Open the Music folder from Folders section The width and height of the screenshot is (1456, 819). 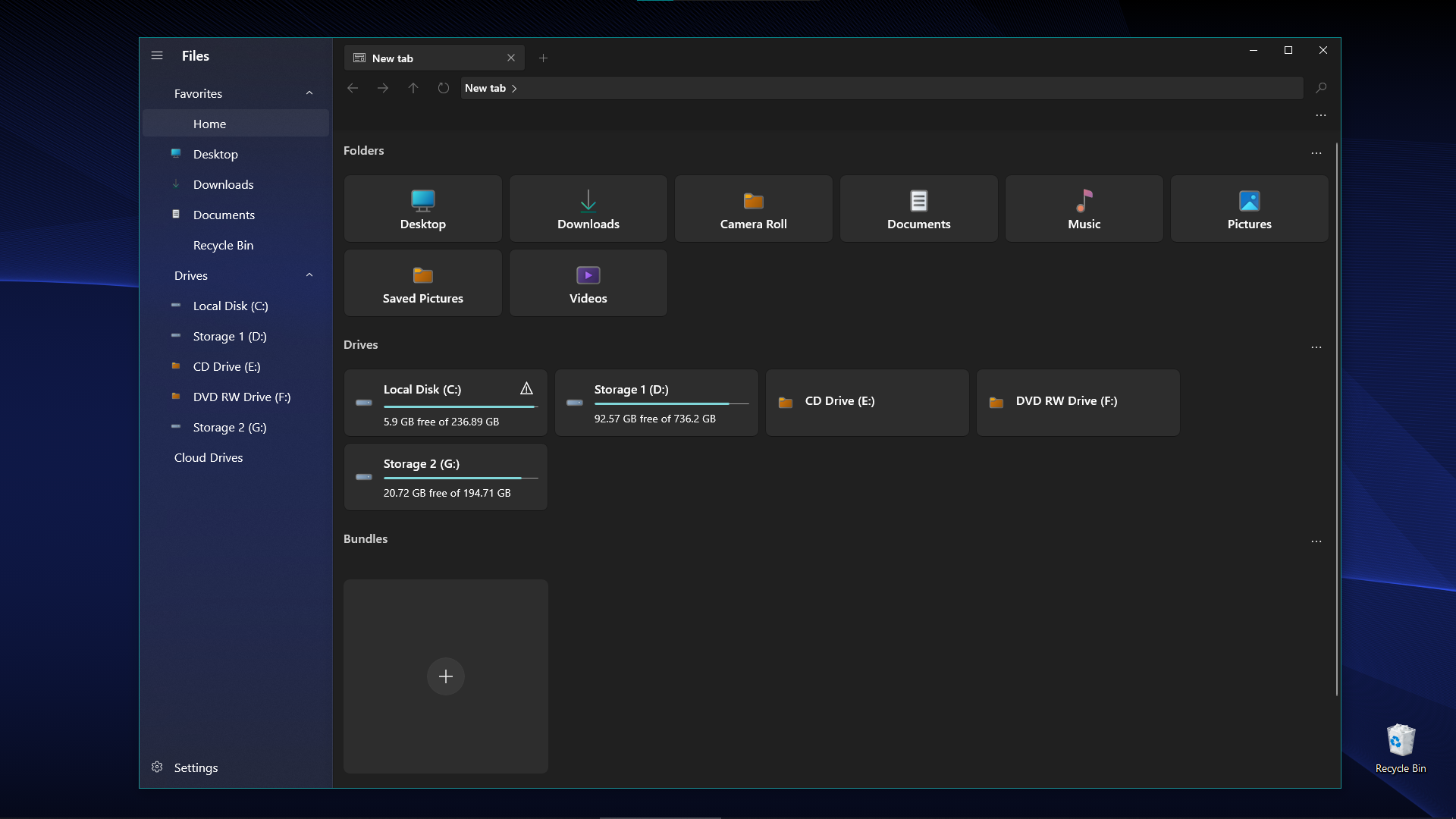[x=1084, y=209]
